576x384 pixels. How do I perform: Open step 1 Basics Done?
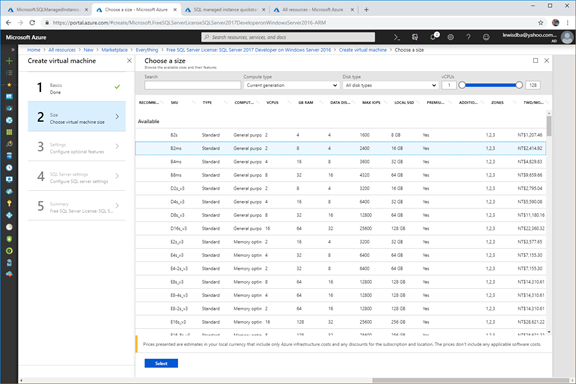(x=77, y=87)
